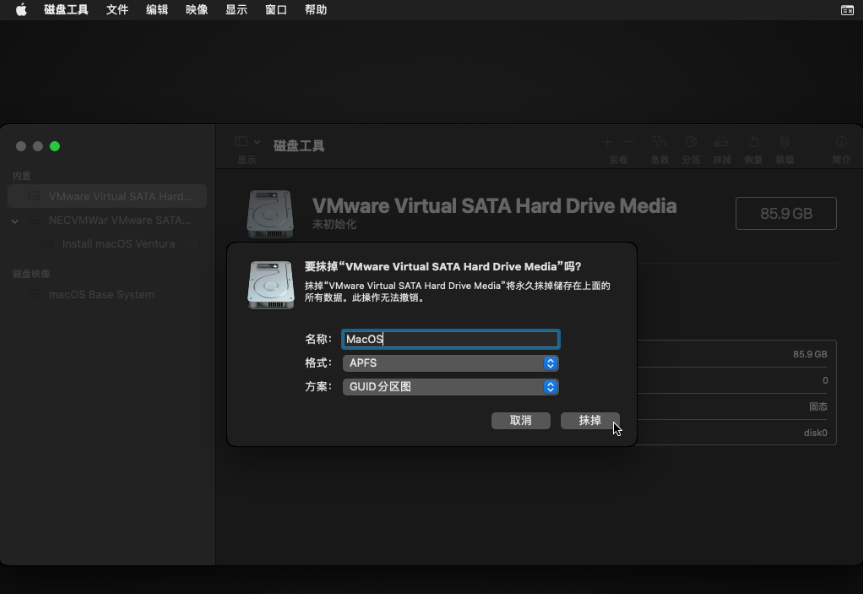
Task: Click the 名称 name field containing MacOS
Action: [450, 339]
